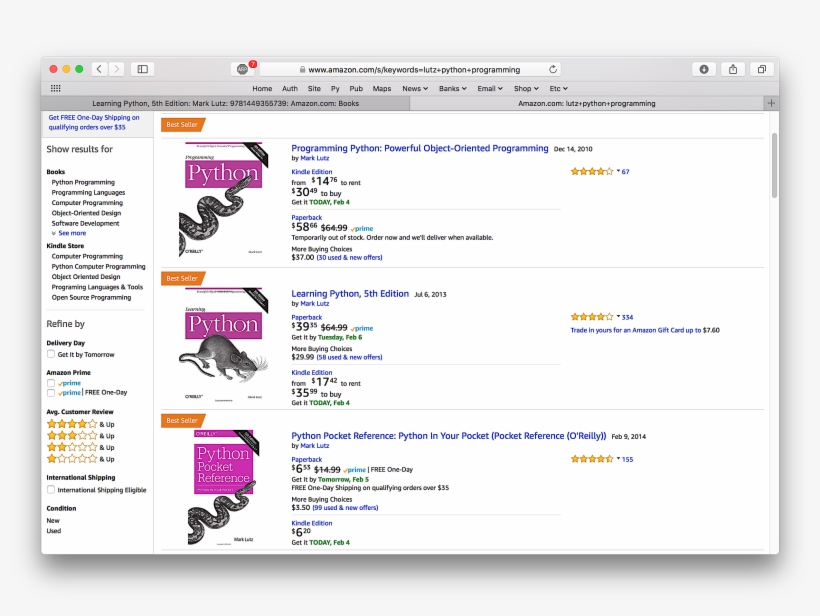Click the FREE One-Day Shipping promo link
Screen dimensions: 820x616
click(94, 122)
